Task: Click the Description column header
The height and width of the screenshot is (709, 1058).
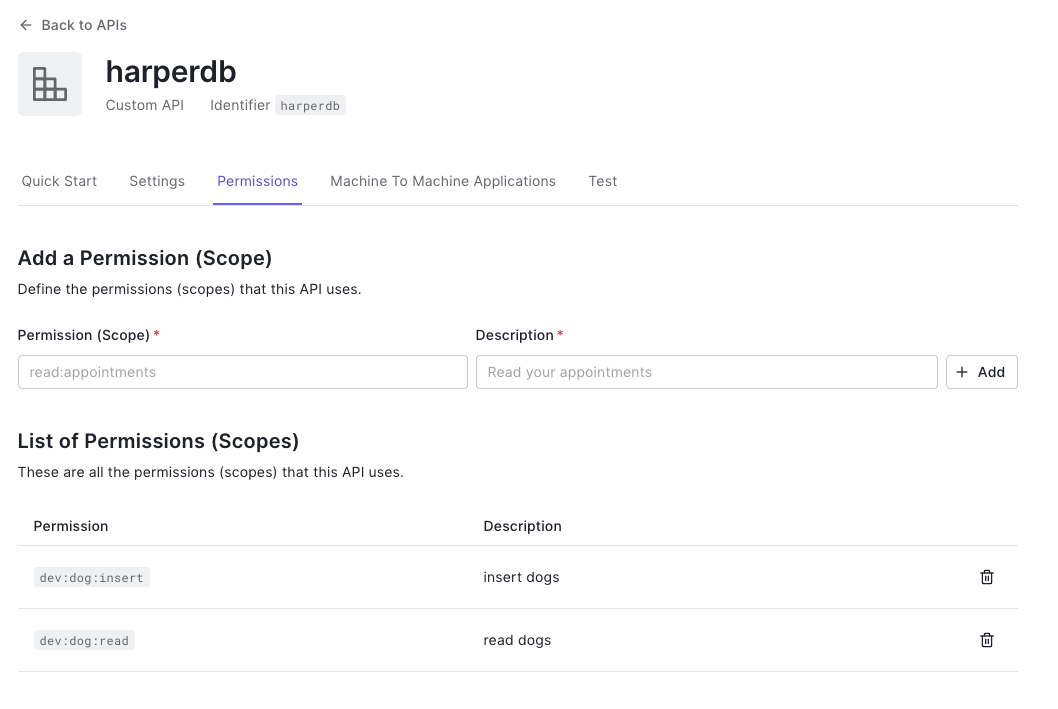Action: pos(522,526)
